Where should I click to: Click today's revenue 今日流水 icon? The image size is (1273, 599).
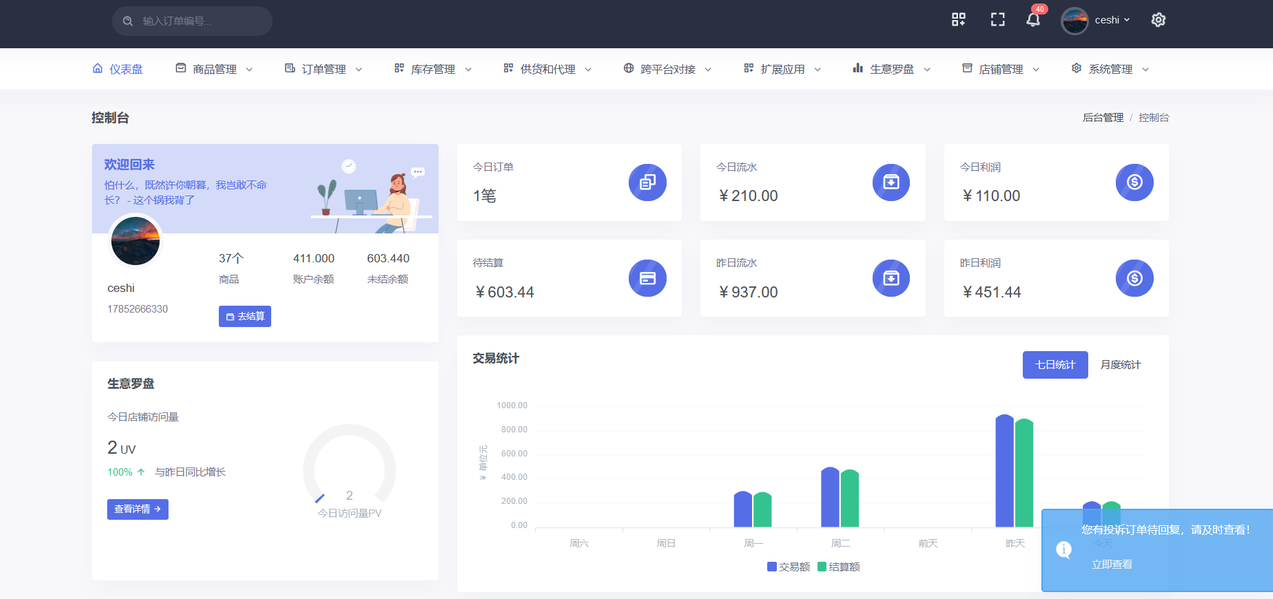[890, 182]
